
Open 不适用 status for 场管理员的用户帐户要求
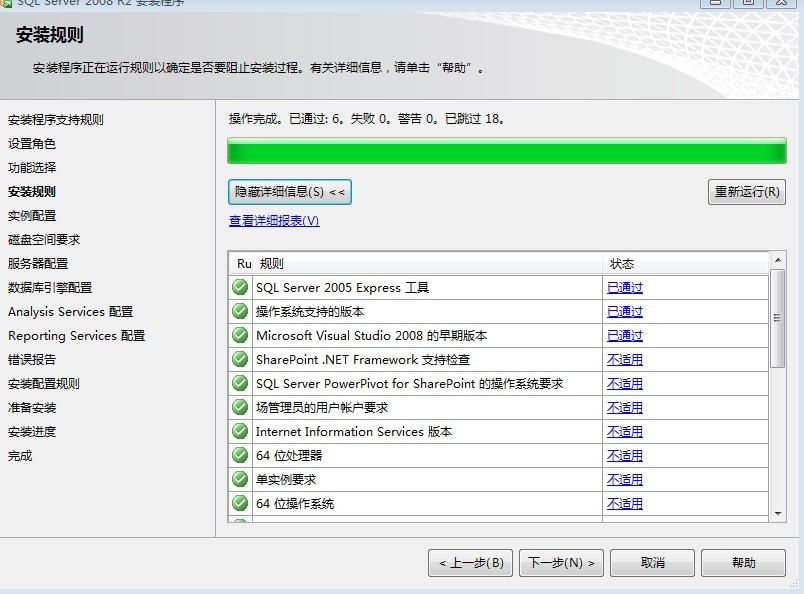point(625,408)
